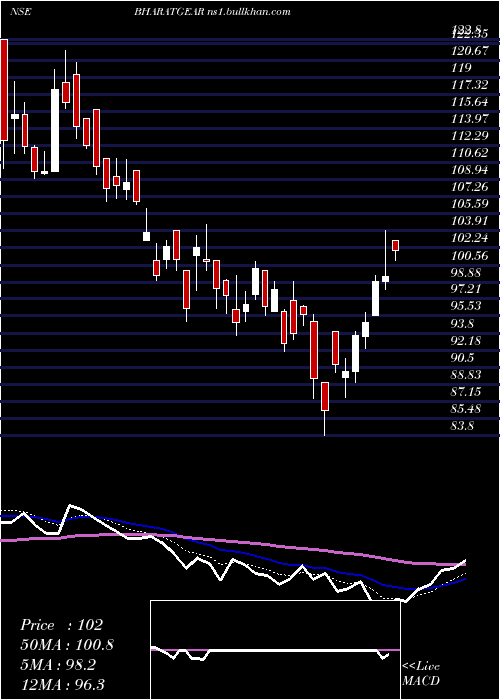The height and width of the screenshot is (700, 500).
Task: Click the 12MA : 96.3 readout
Action: pos(63,684)
